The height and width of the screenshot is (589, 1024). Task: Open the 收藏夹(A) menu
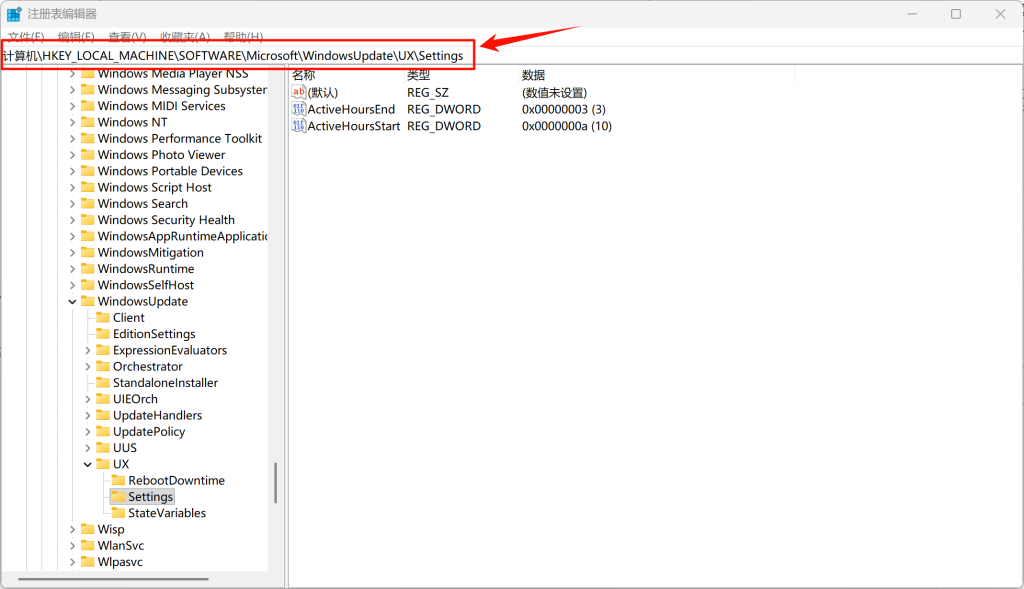(185, 37)
